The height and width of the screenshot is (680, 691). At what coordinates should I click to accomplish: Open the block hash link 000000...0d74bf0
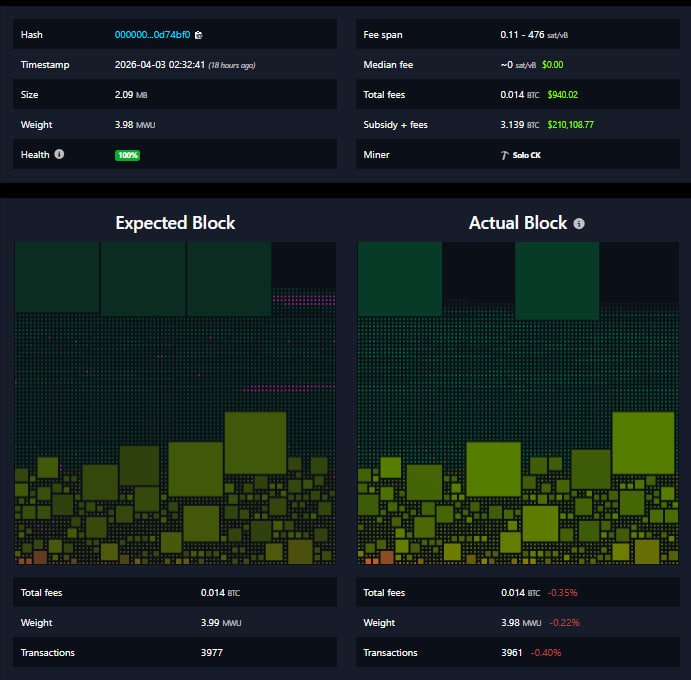pyautogui.click(x=152, y=35)
